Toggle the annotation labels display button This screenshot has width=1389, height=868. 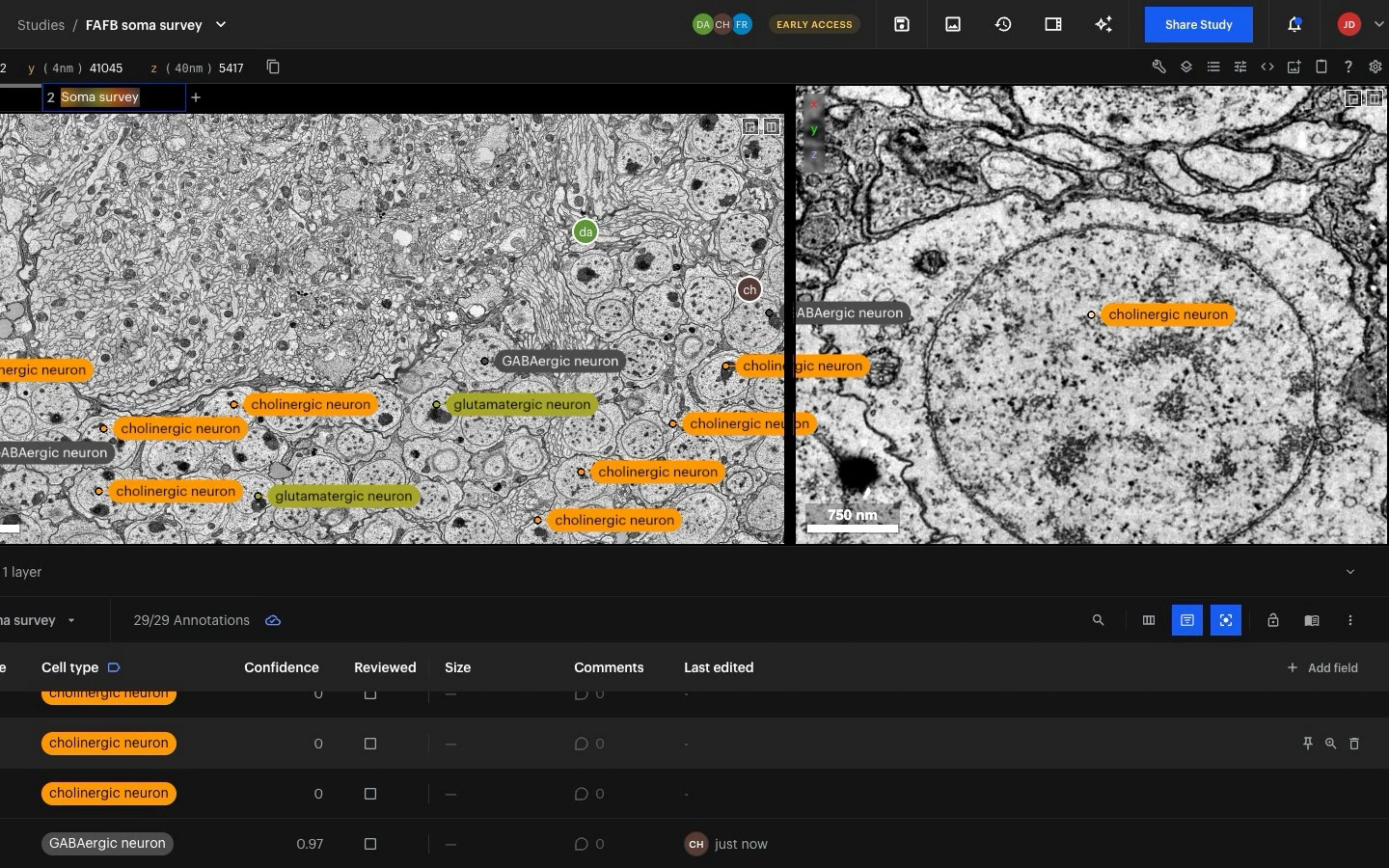[x=1187, y=620]
